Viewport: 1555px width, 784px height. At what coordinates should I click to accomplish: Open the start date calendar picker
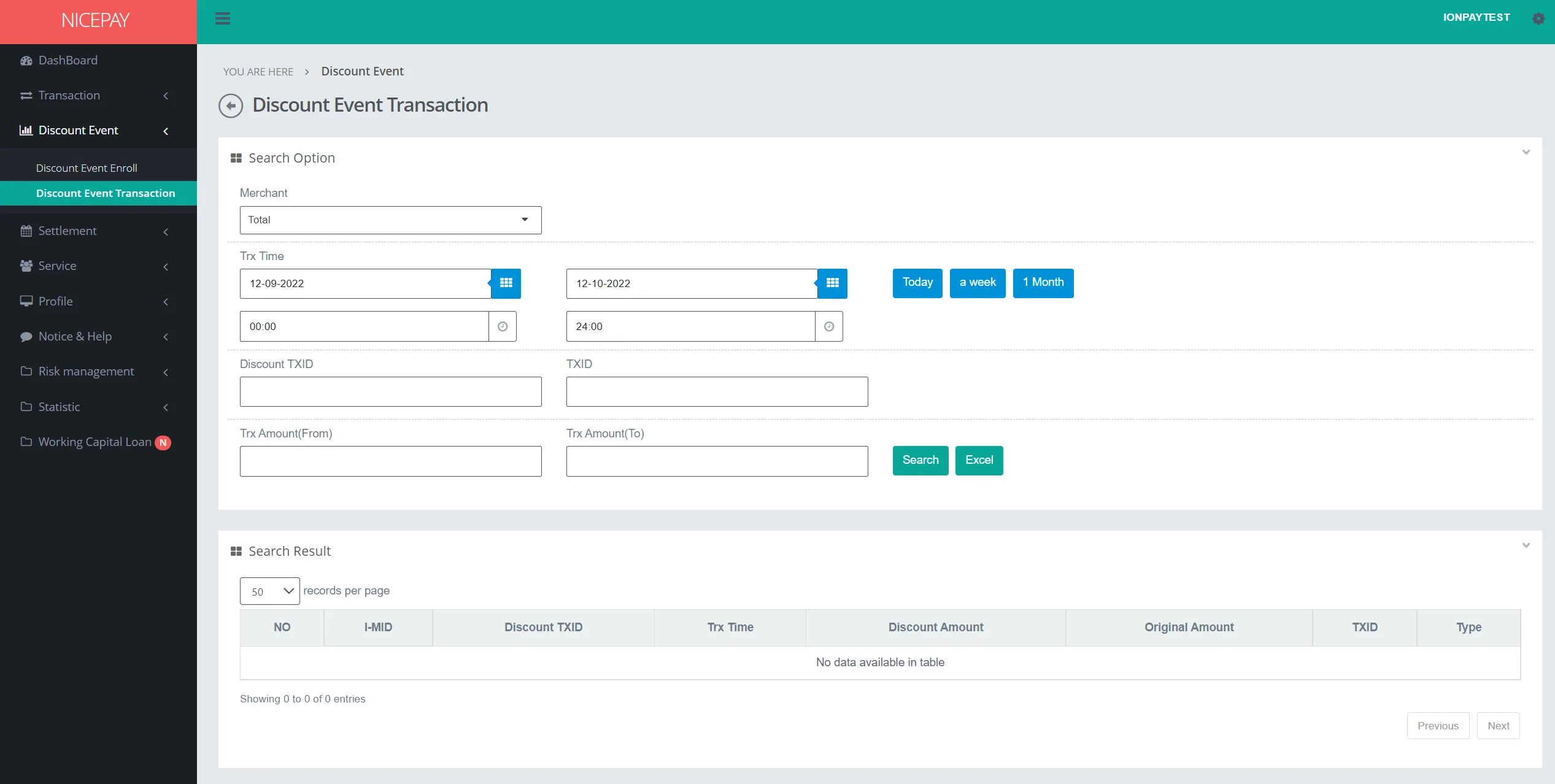(x=506, y=283)
